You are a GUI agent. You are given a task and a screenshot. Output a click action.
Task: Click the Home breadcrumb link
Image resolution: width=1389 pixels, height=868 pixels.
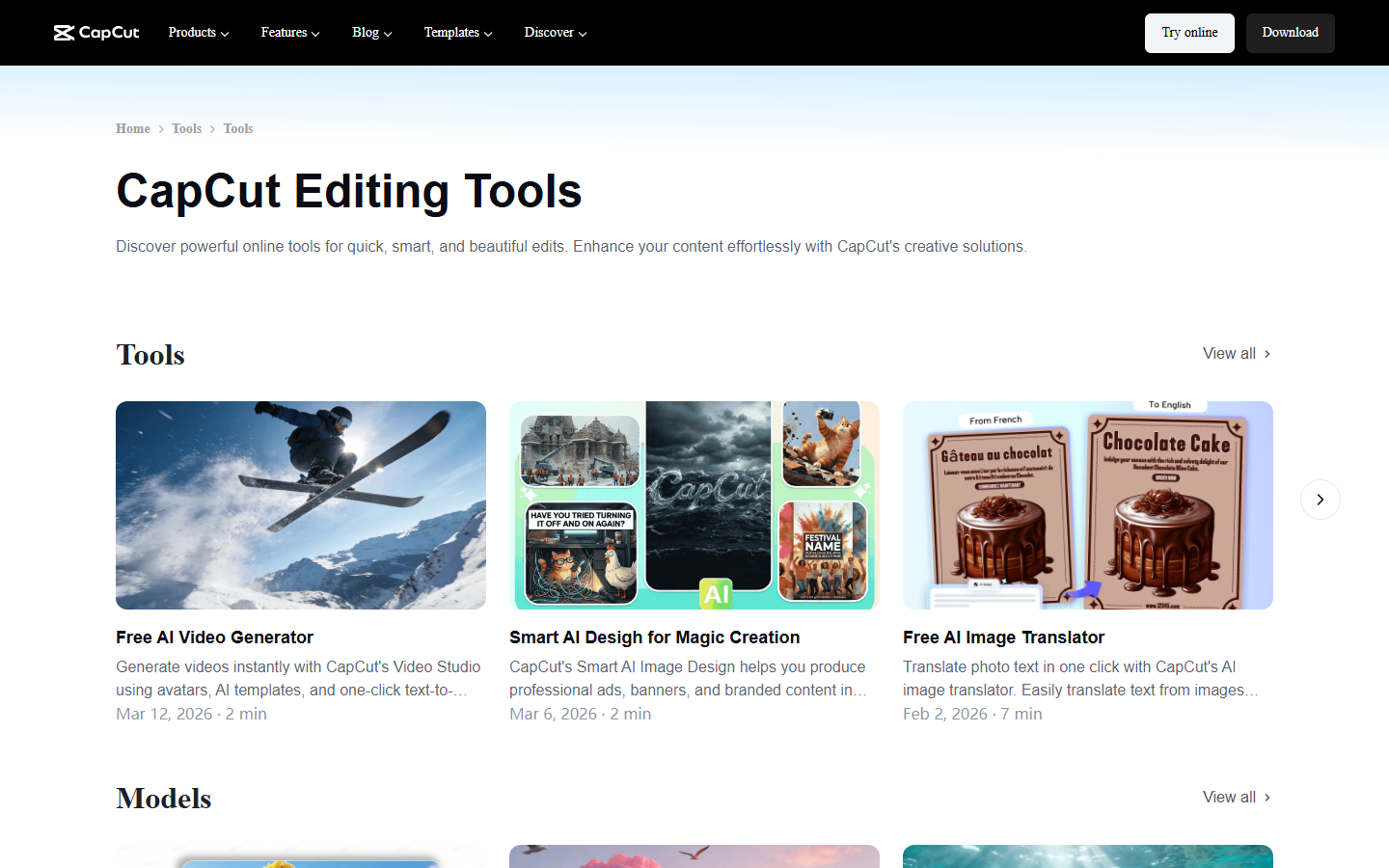[x=133, y=128]
